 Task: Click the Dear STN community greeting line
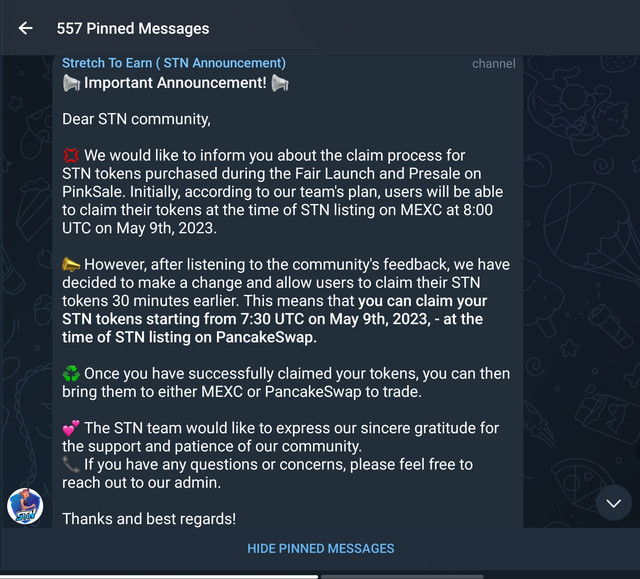tap(136, 119)
